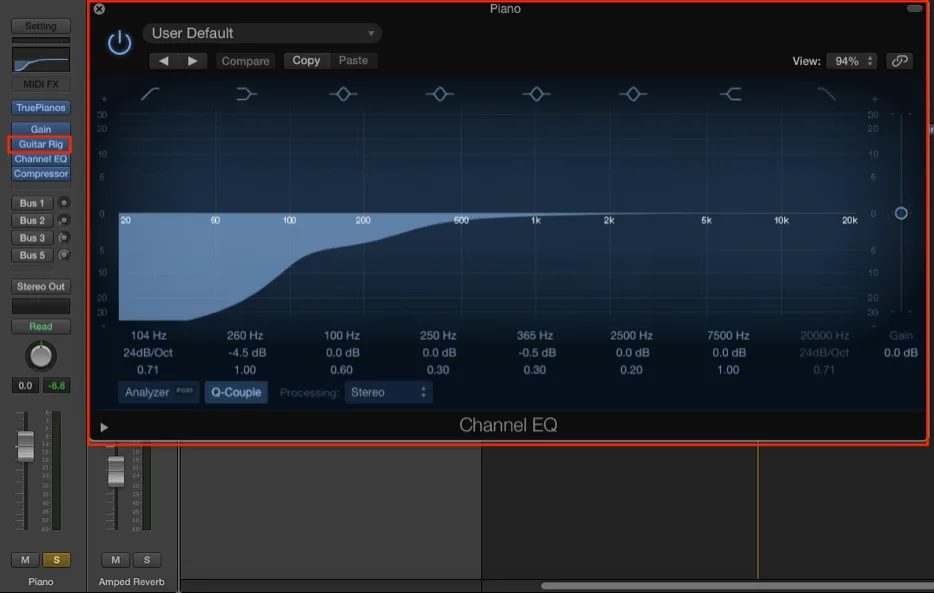Click the horizontal scrollbar at bottom
This screenshot has width=934, height=593.
pyautogui.click(x=737, y=586)
